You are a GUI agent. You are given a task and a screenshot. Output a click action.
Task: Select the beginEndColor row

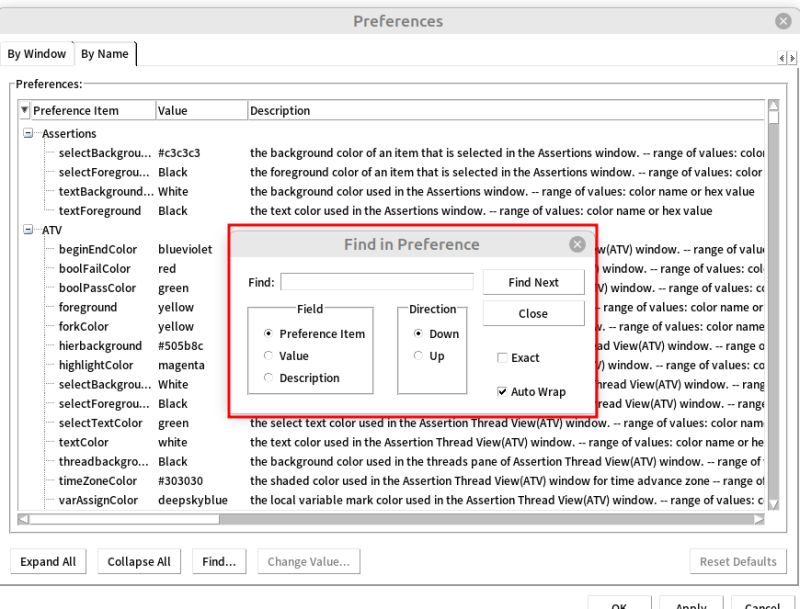(x=391, y=249)
